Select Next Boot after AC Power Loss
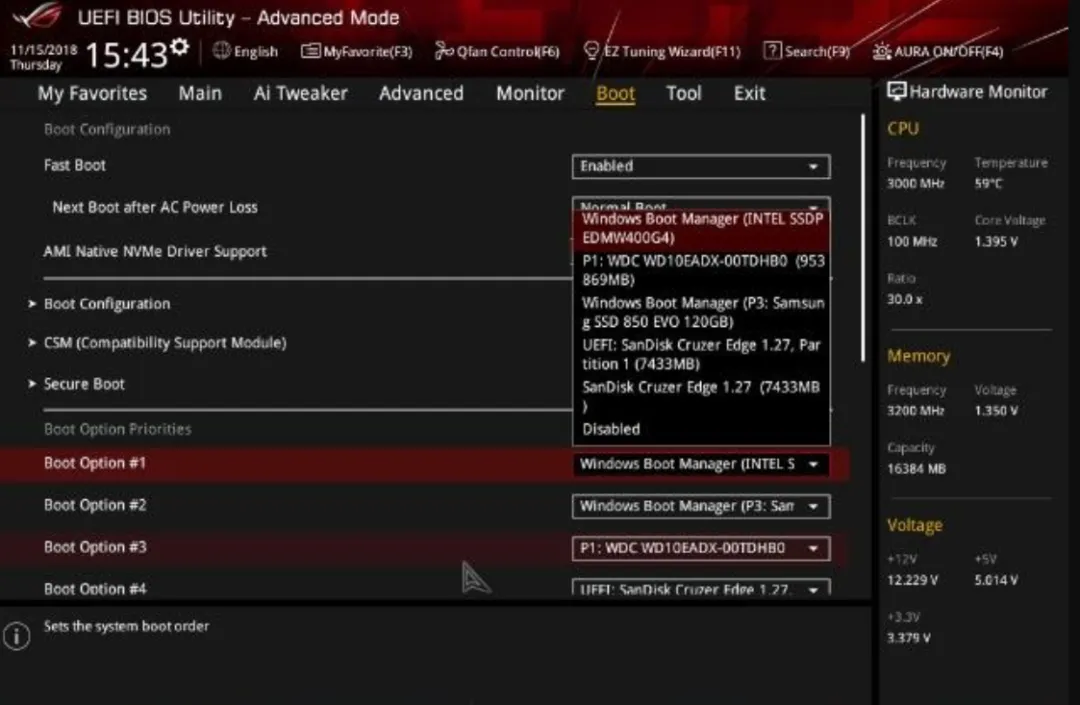Screen dimensions: 1080x705 tap(155, 207)
